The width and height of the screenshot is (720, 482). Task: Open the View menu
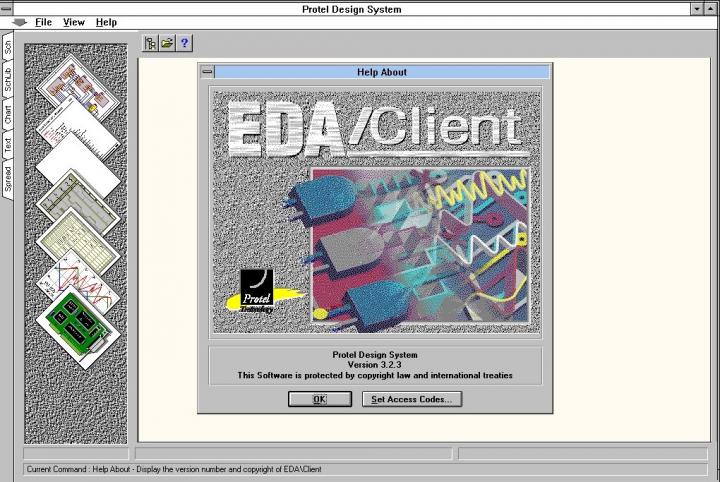74,22
